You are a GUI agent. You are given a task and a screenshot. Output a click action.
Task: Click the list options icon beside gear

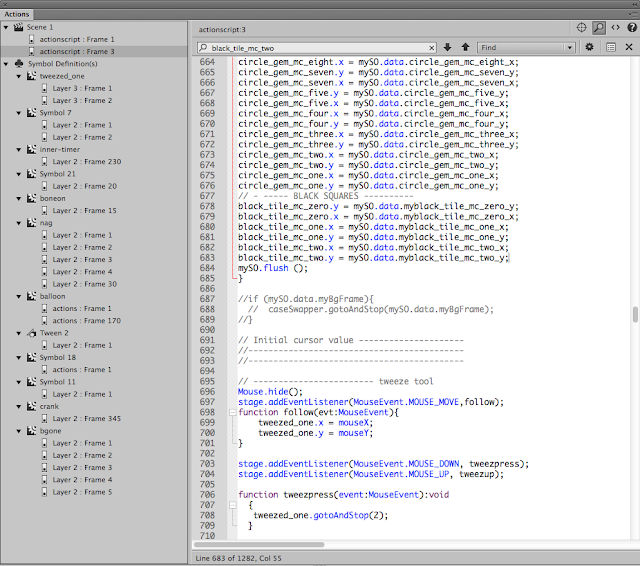click(611, 47)
